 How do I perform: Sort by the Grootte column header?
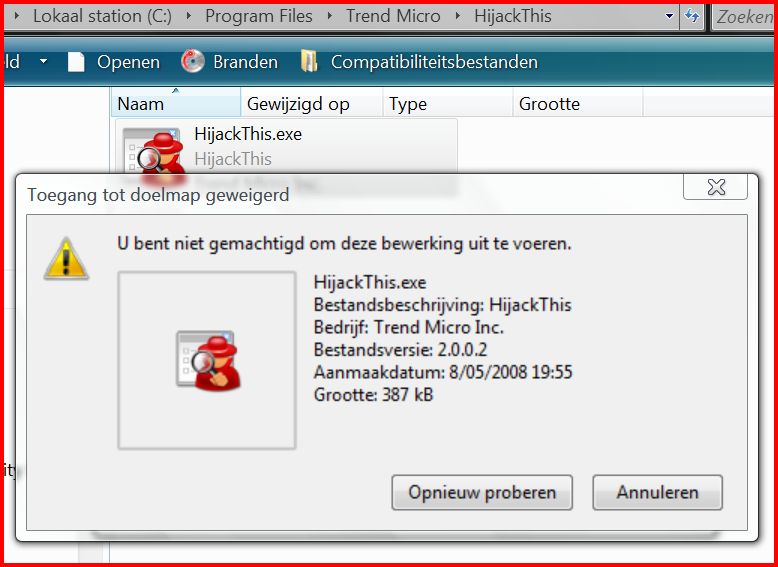[578, 104]
